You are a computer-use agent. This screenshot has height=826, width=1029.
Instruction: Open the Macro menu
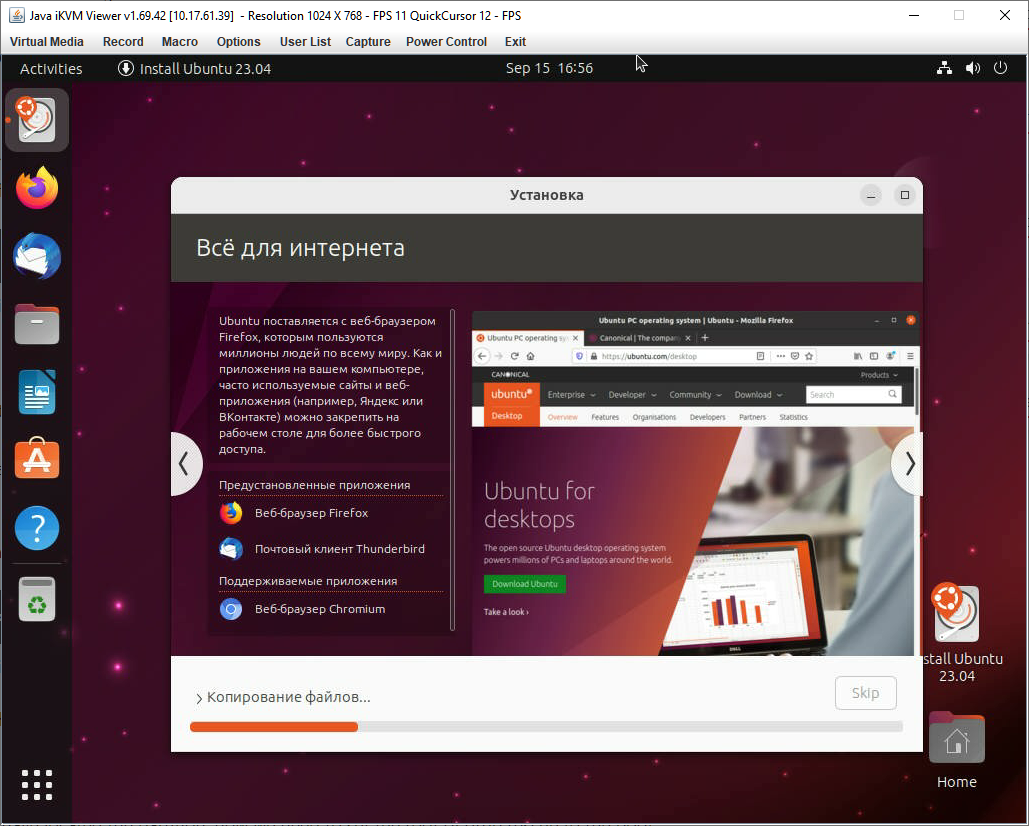pos(180,41)
